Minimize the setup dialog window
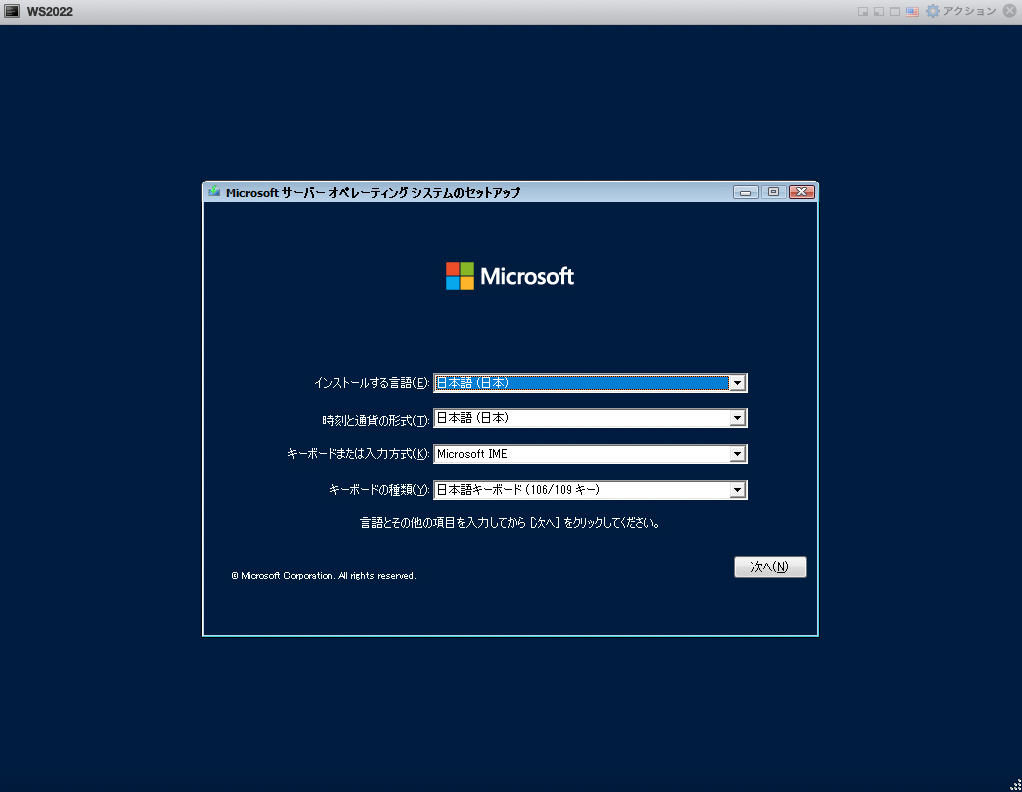Screen dimensions: 1022x792 click(746, 192)
